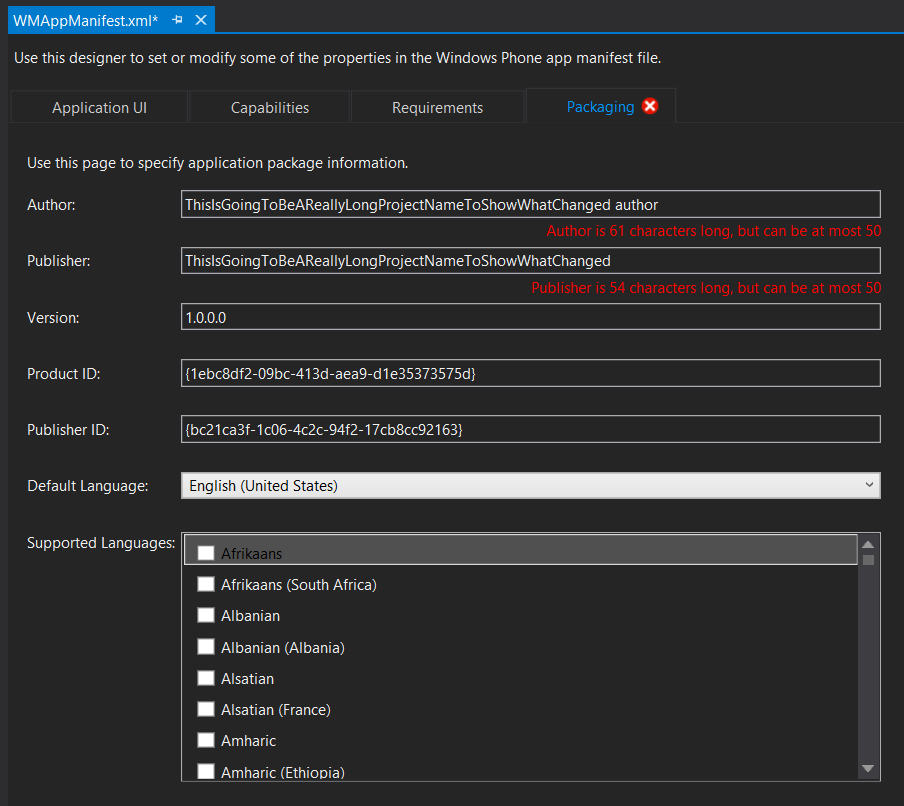Click the 'Author:' label
904x806 pixels.
coord(51,205)
